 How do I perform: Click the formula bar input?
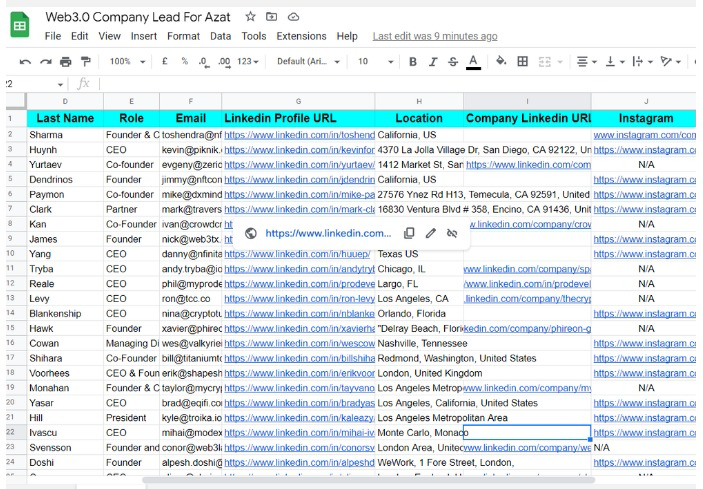pyautogui.click(x=399, y=84)
